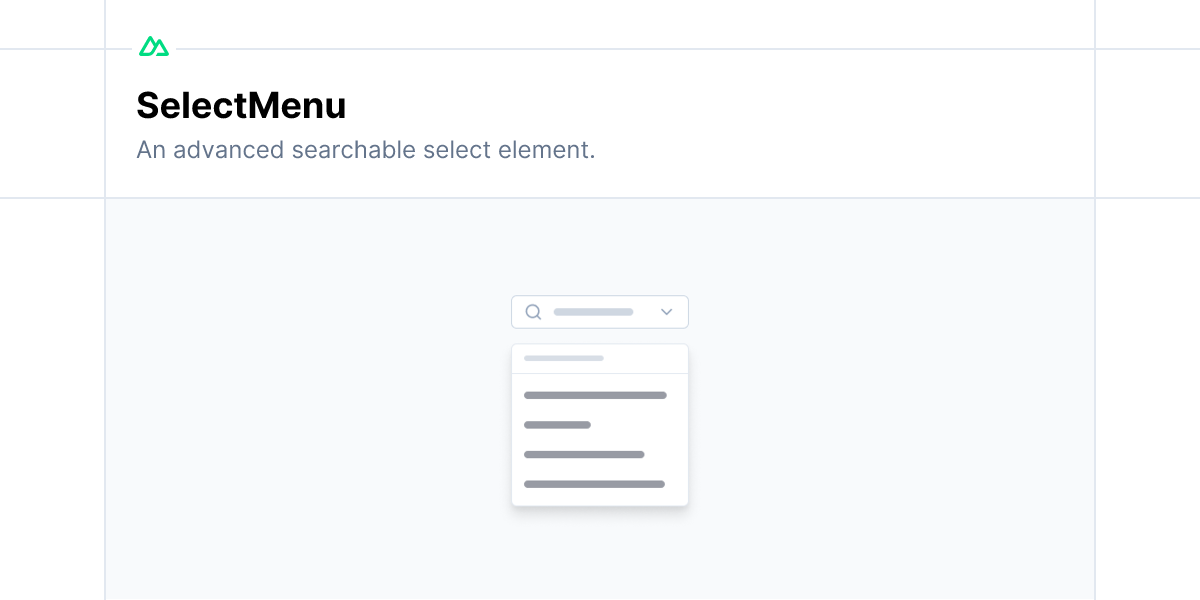This screenshot has height=600, width=1200.
Task: Focus the search field atop the dropdown list
Action: point(564,358)
